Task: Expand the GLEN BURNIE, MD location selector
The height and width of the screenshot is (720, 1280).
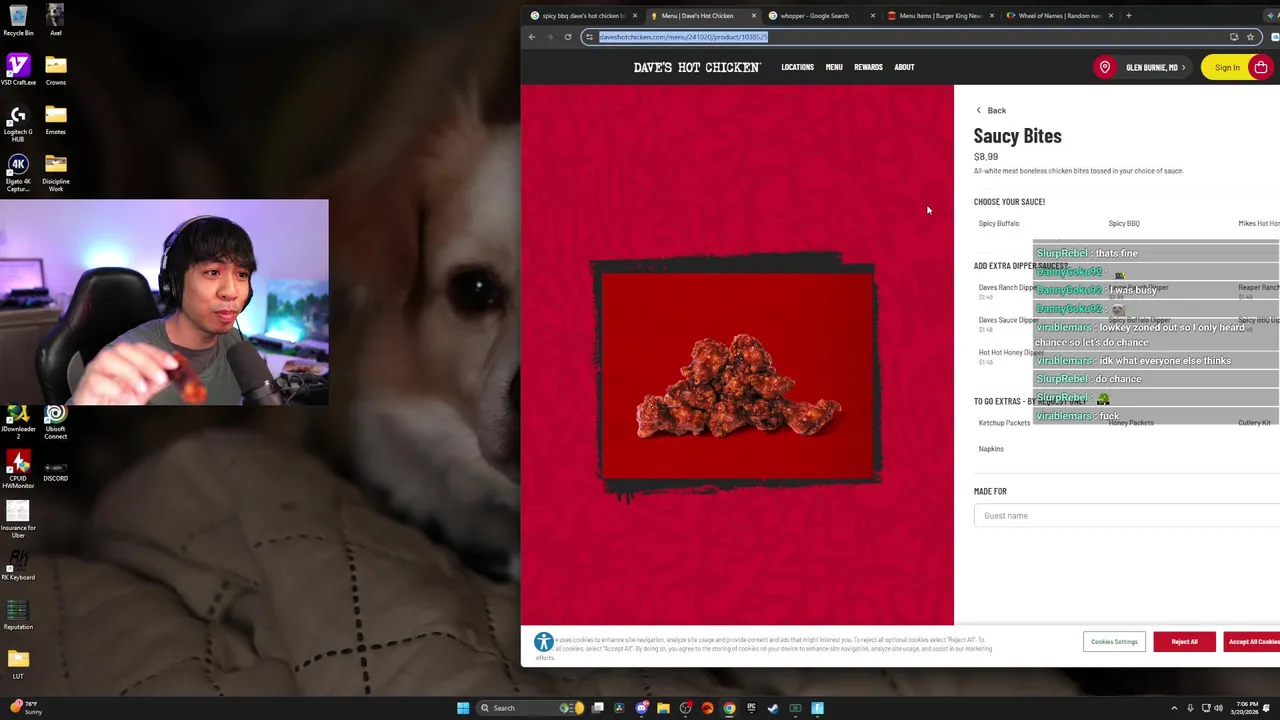Action: tap(1155, 67)
